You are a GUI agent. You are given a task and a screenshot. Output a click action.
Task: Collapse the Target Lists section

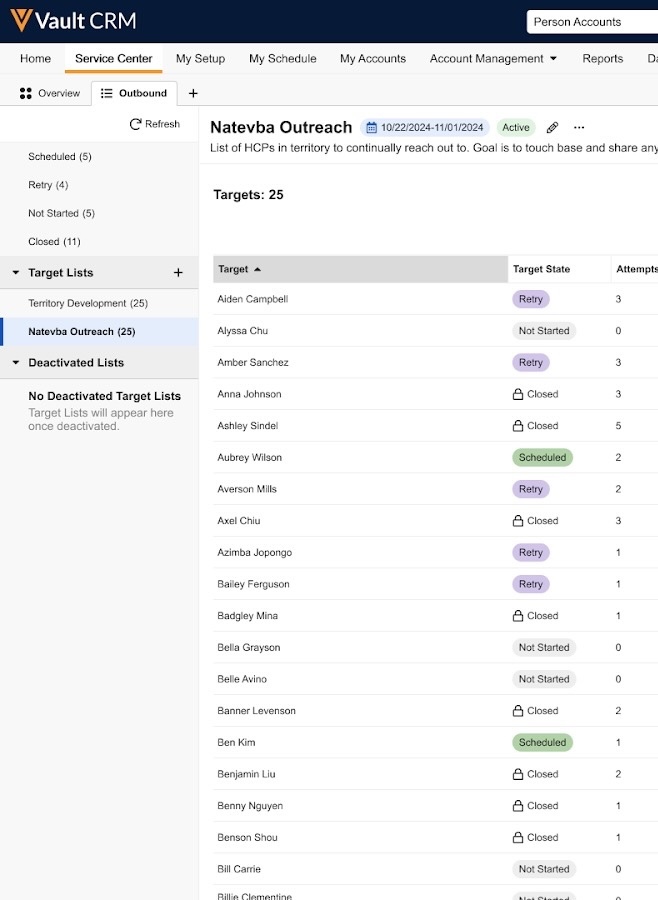[x=16, y=273]
